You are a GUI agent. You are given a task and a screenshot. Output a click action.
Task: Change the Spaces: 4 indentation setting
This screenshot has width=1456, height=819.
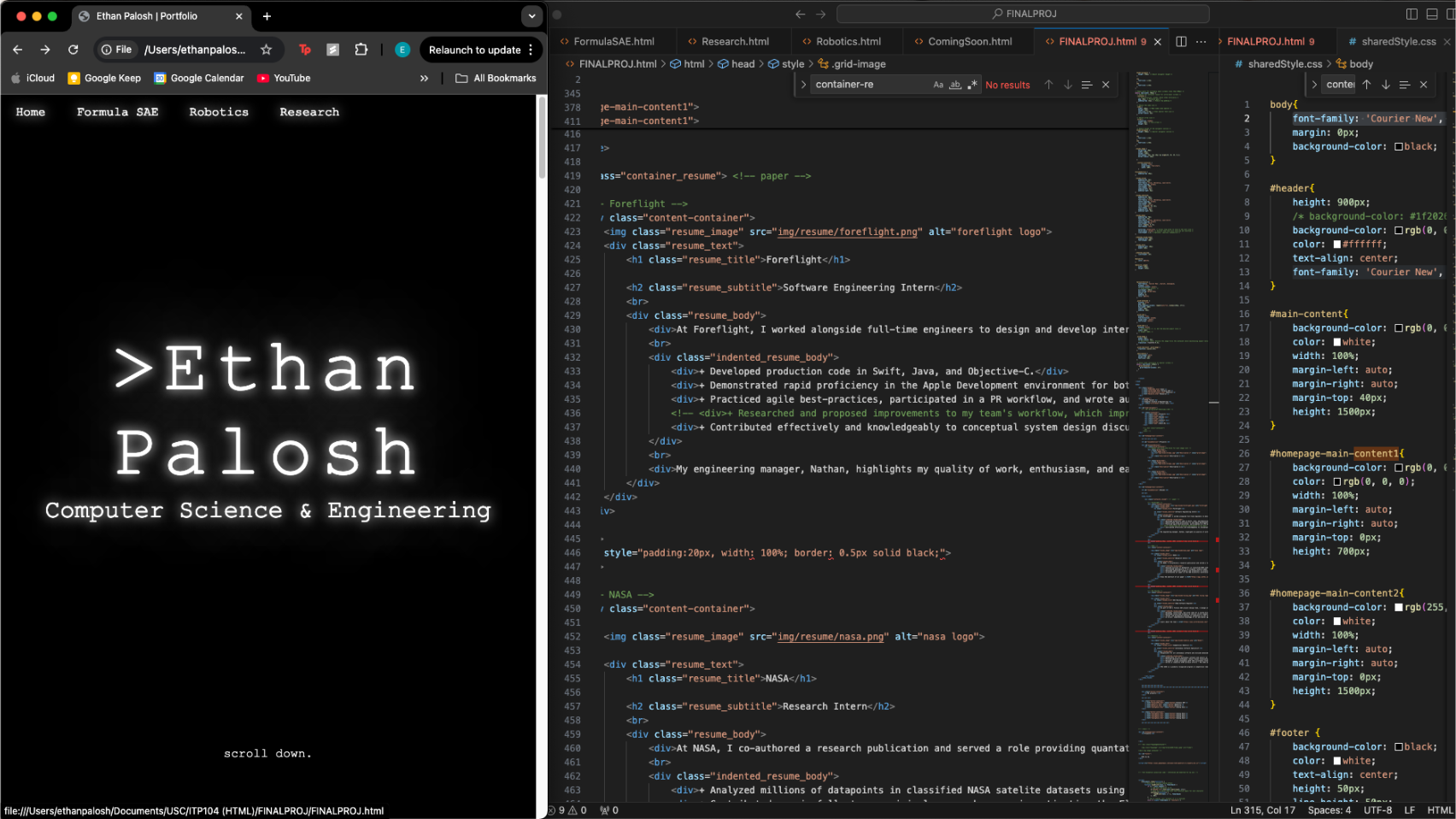[x=1330, y=810]
